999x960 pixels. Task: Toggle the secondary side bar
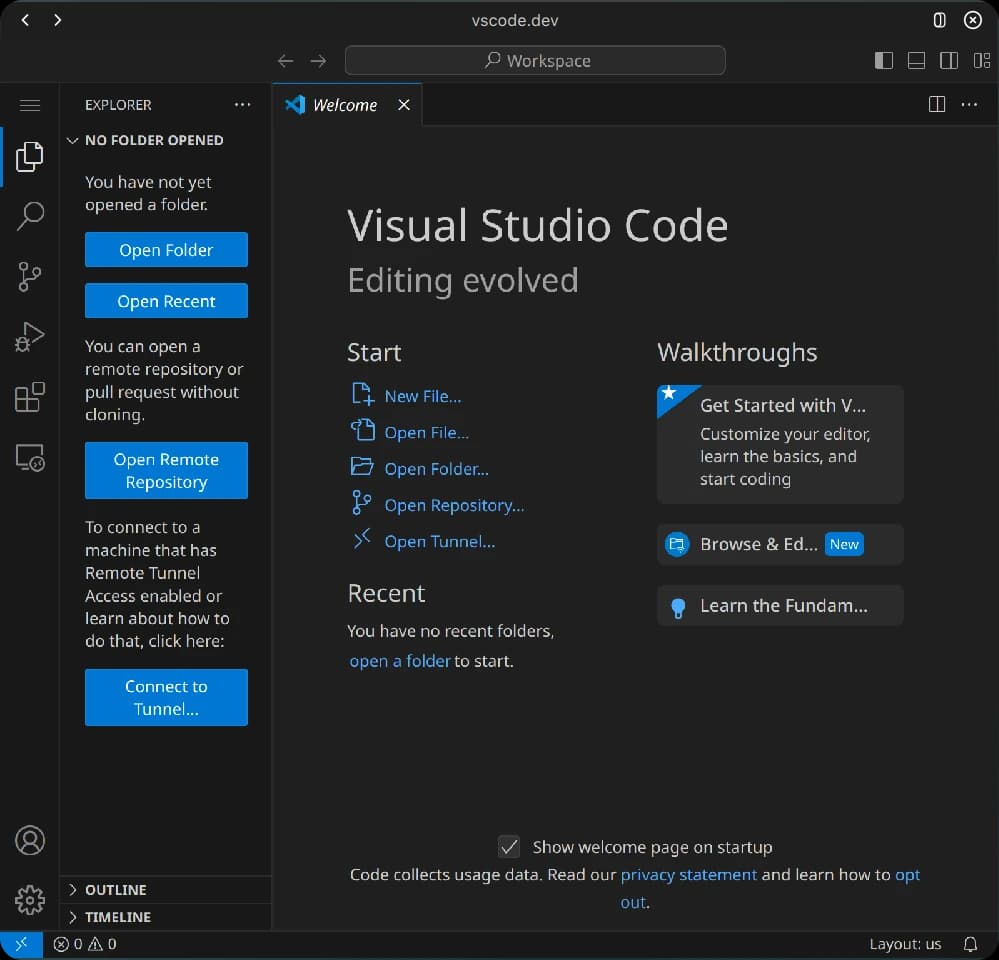pos(948,60)
